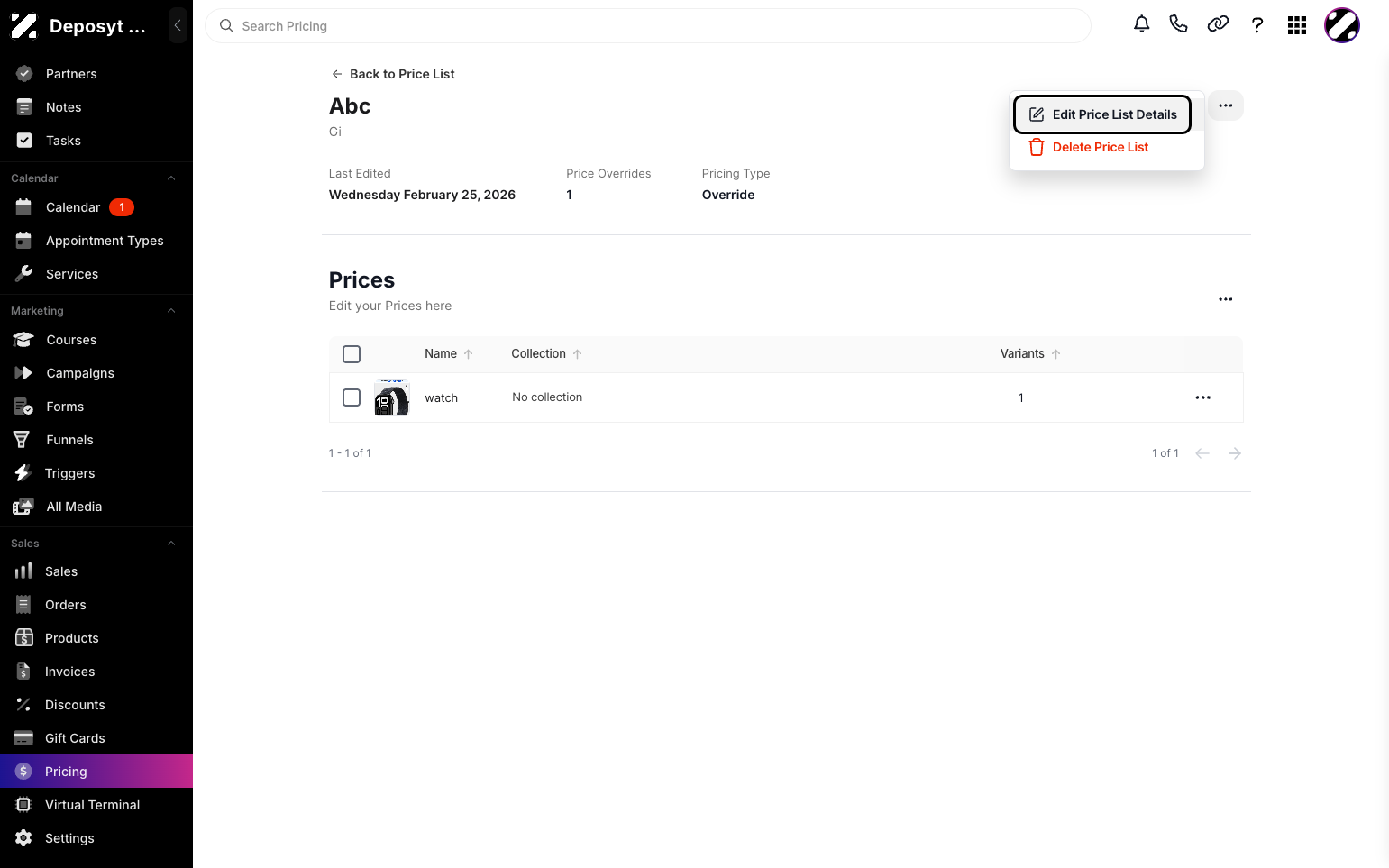Viewport: 1389px width, 868px height.
Task: Go to previous page arrow
Action: tap(1202, 453)
